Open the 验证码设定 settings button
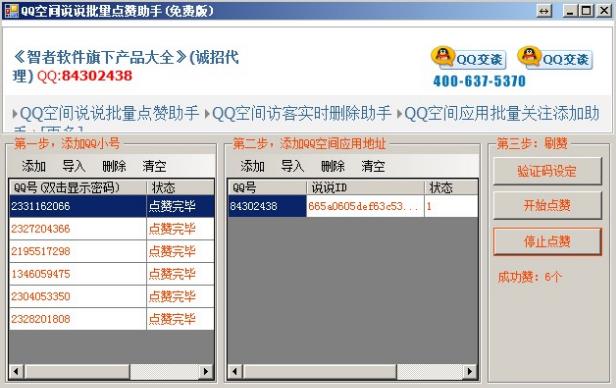The height and width of the screenshot is (388, 616). tap(547, 171)
